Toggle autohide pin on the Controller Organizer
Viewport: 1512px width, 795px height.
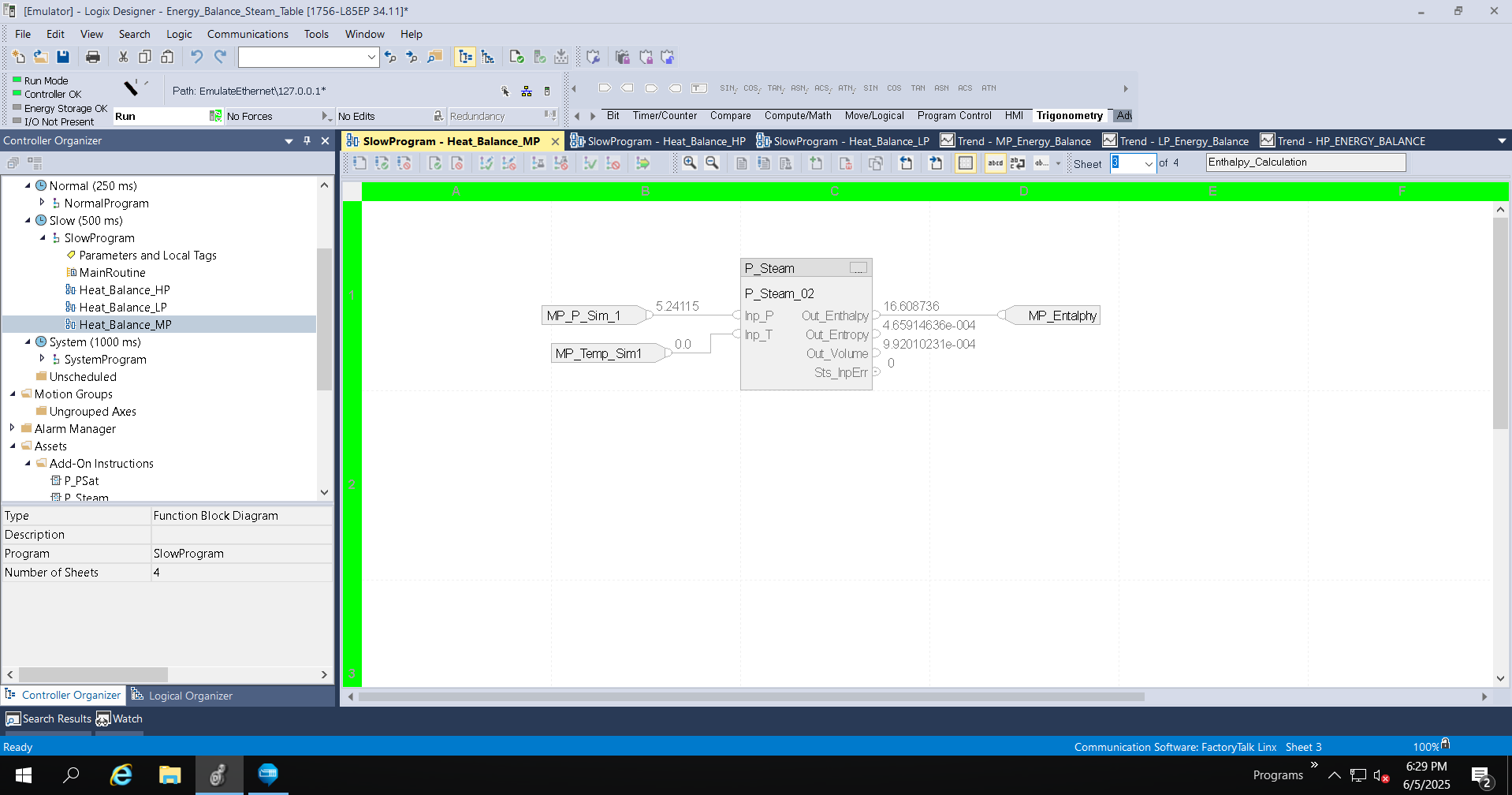(x=307, y=140)
